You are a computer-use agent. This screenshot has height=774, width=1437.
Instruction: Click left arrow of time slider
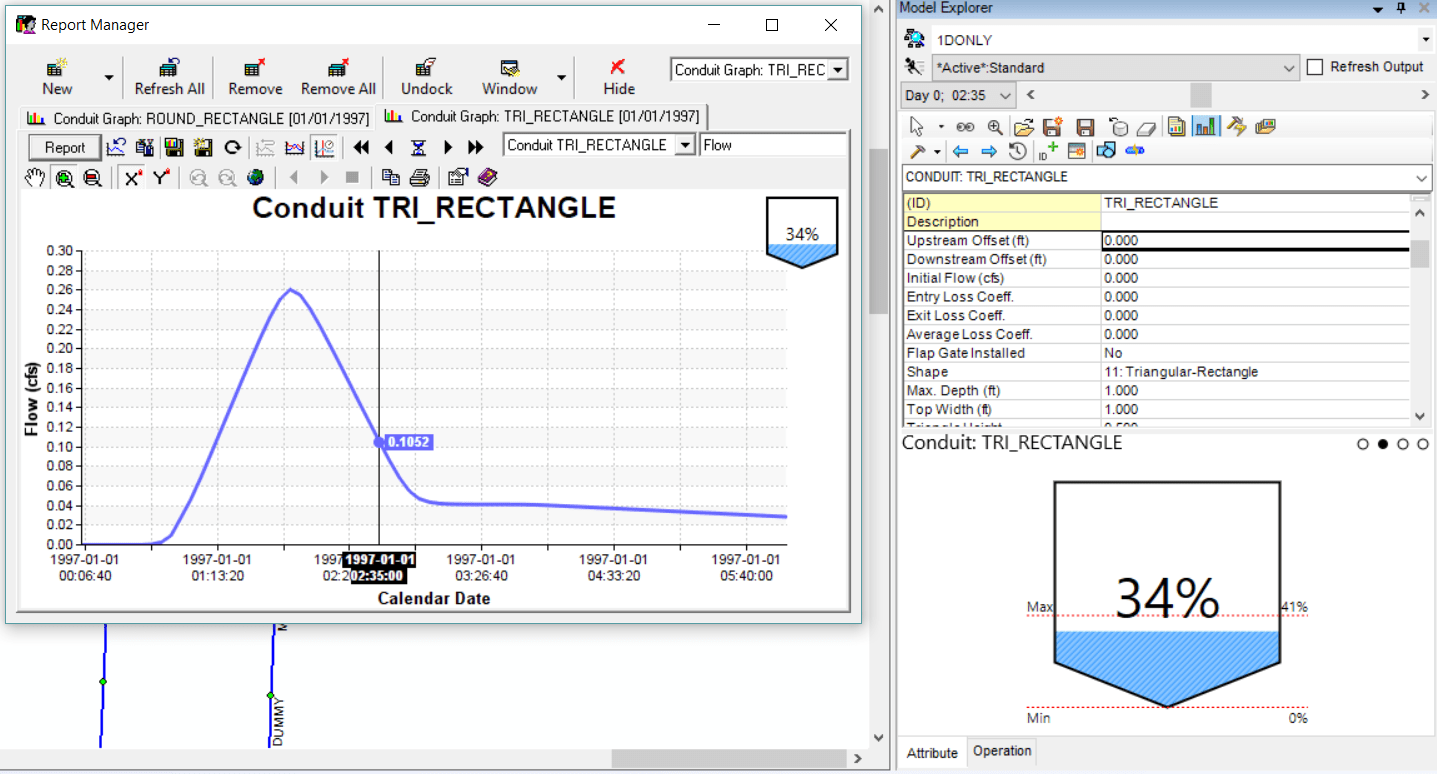tap(1030, 95)
